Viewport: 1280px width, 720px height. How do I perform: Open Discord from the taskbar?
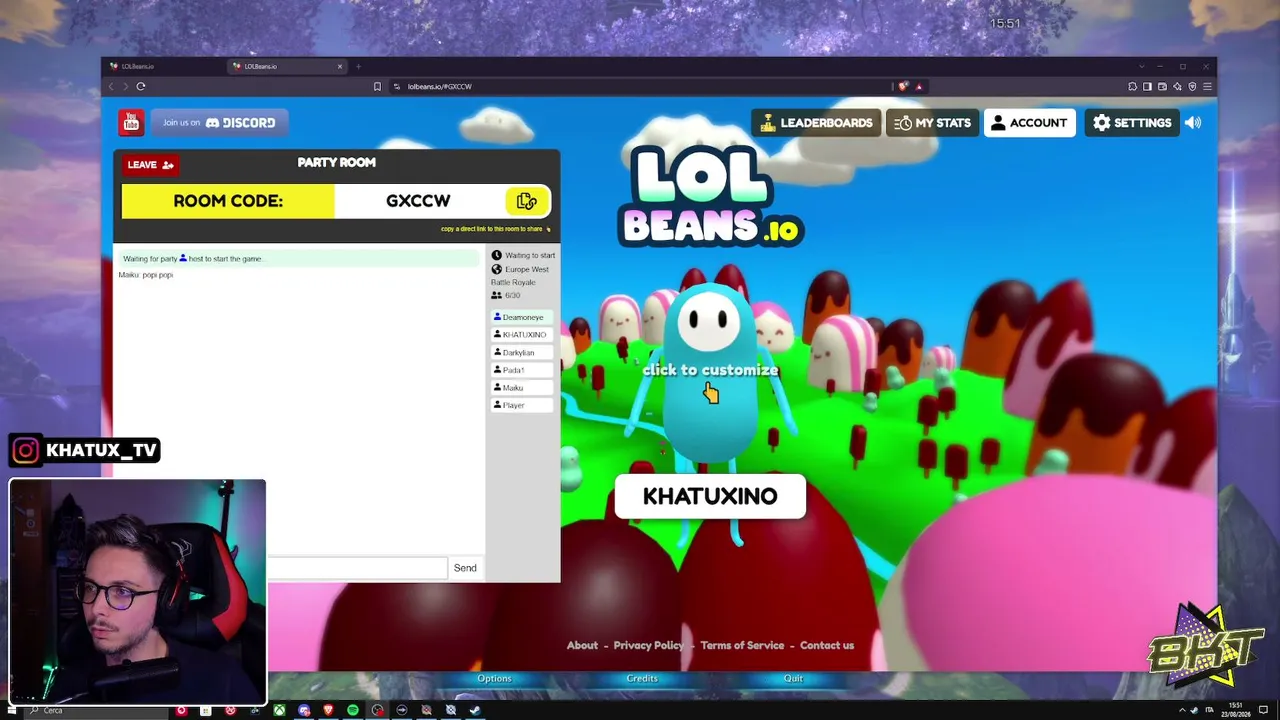pyautogui.click(x=304, y=710)
